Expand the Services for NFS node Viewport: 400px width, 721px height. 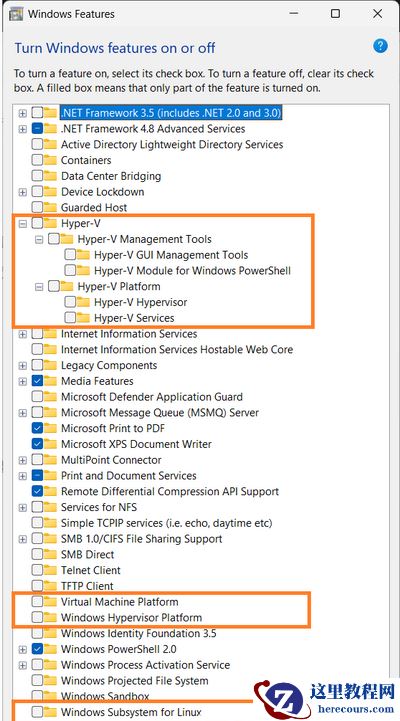click(x=23, y=507)
